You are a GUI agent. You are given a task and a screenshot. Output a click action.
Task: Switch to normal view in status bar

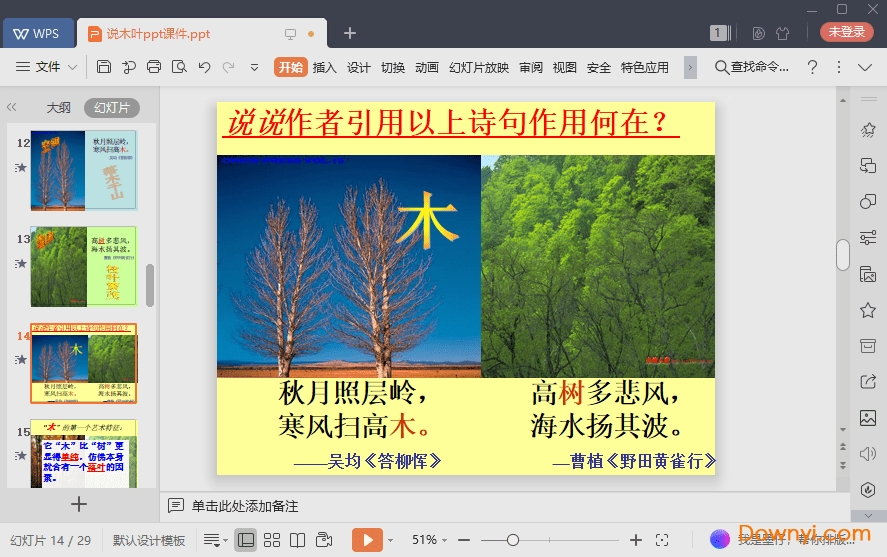246,540
